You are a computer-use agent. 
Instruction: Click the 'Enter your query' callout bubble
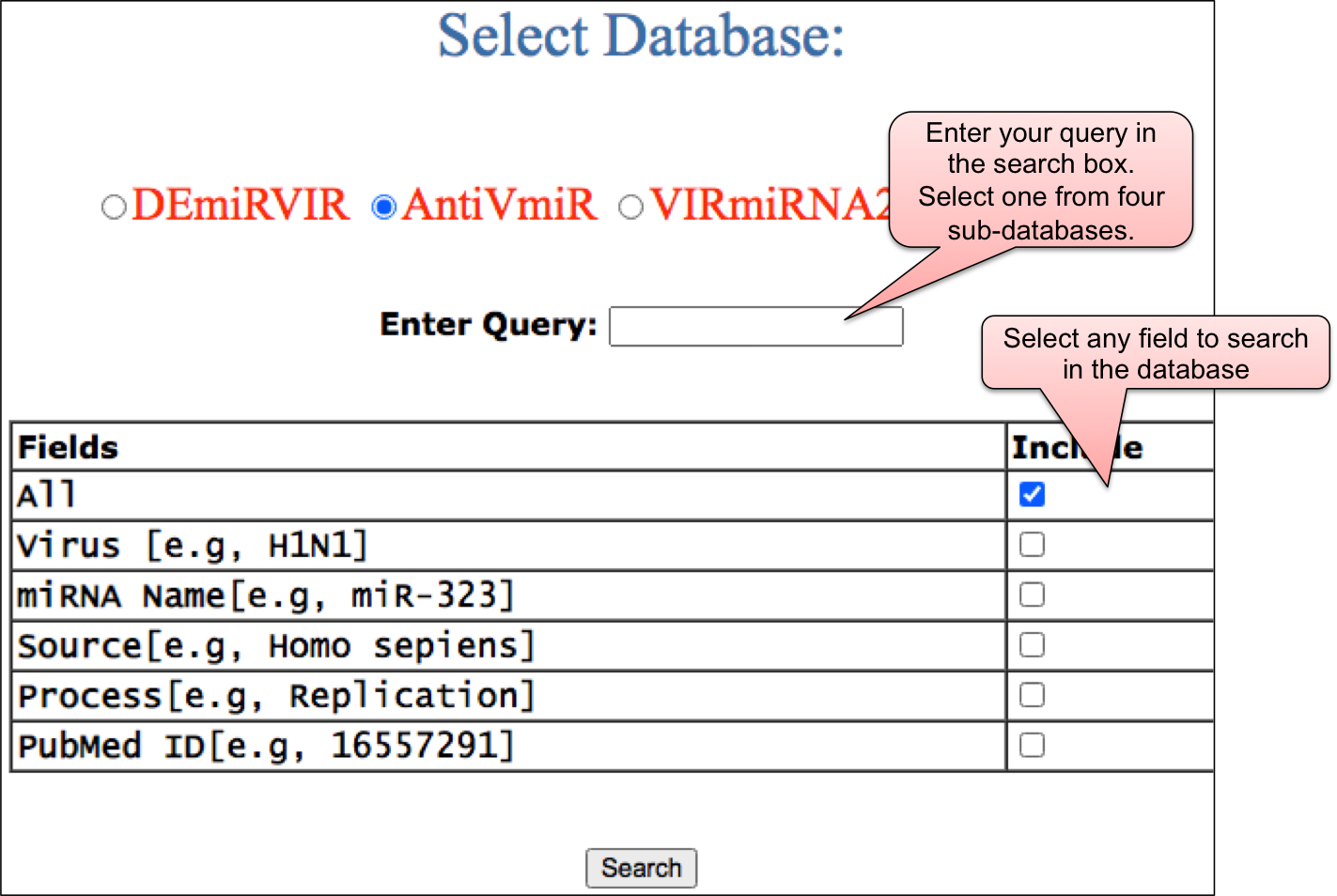(x=1040, y=180)
